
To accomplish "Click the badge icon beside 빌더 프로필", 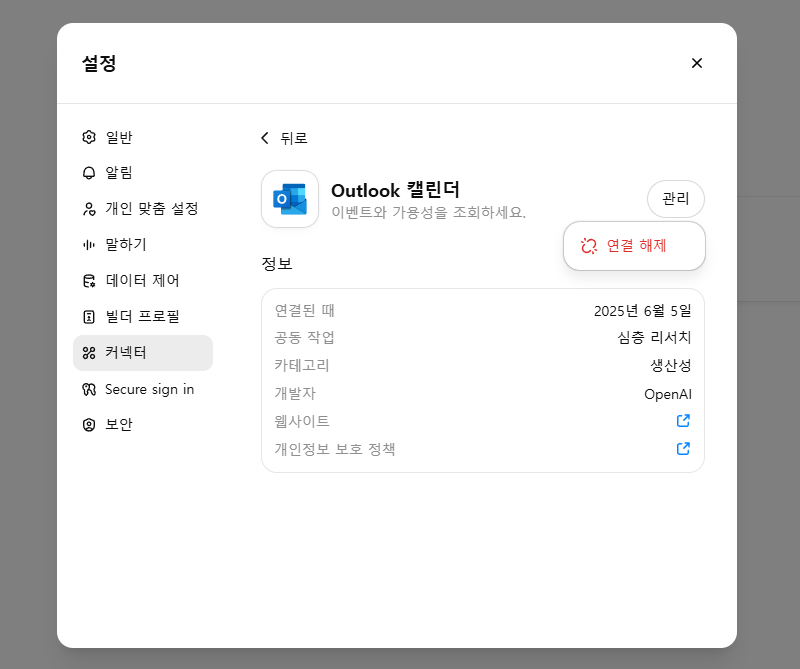I will coord(89,317).
